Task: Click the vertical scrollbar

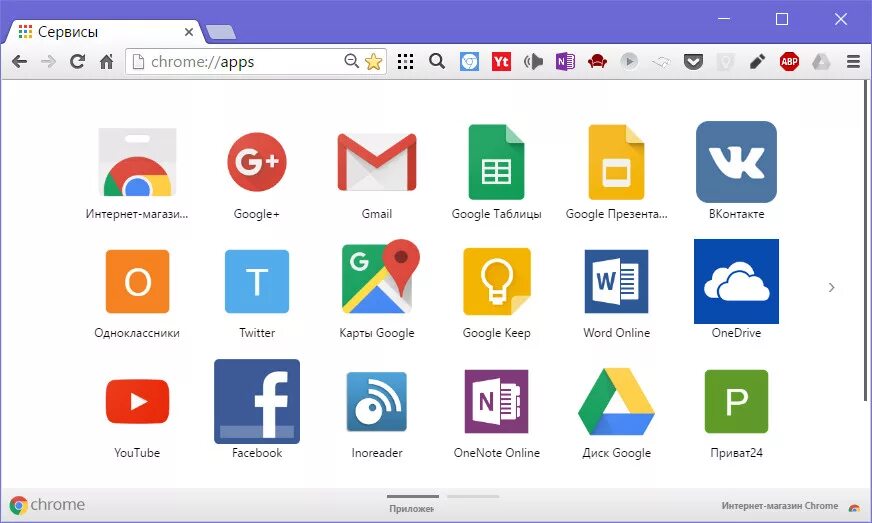Action: pyautogui.click(x=866, y=240)
